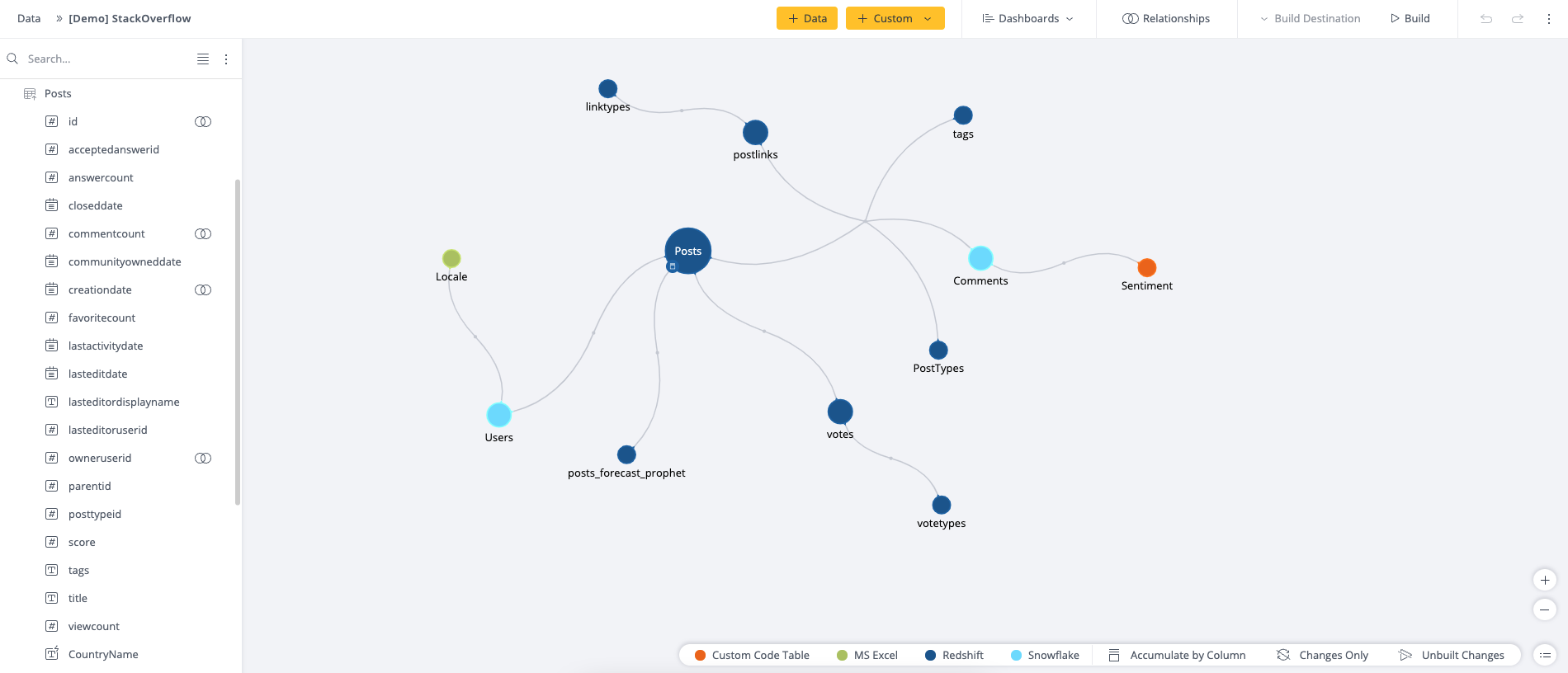Viewport: 1568px width, 673px height.
Task: Toggle the Unbuilt Changes filter
Action: pyautogui.click(x=1452, y=655)
